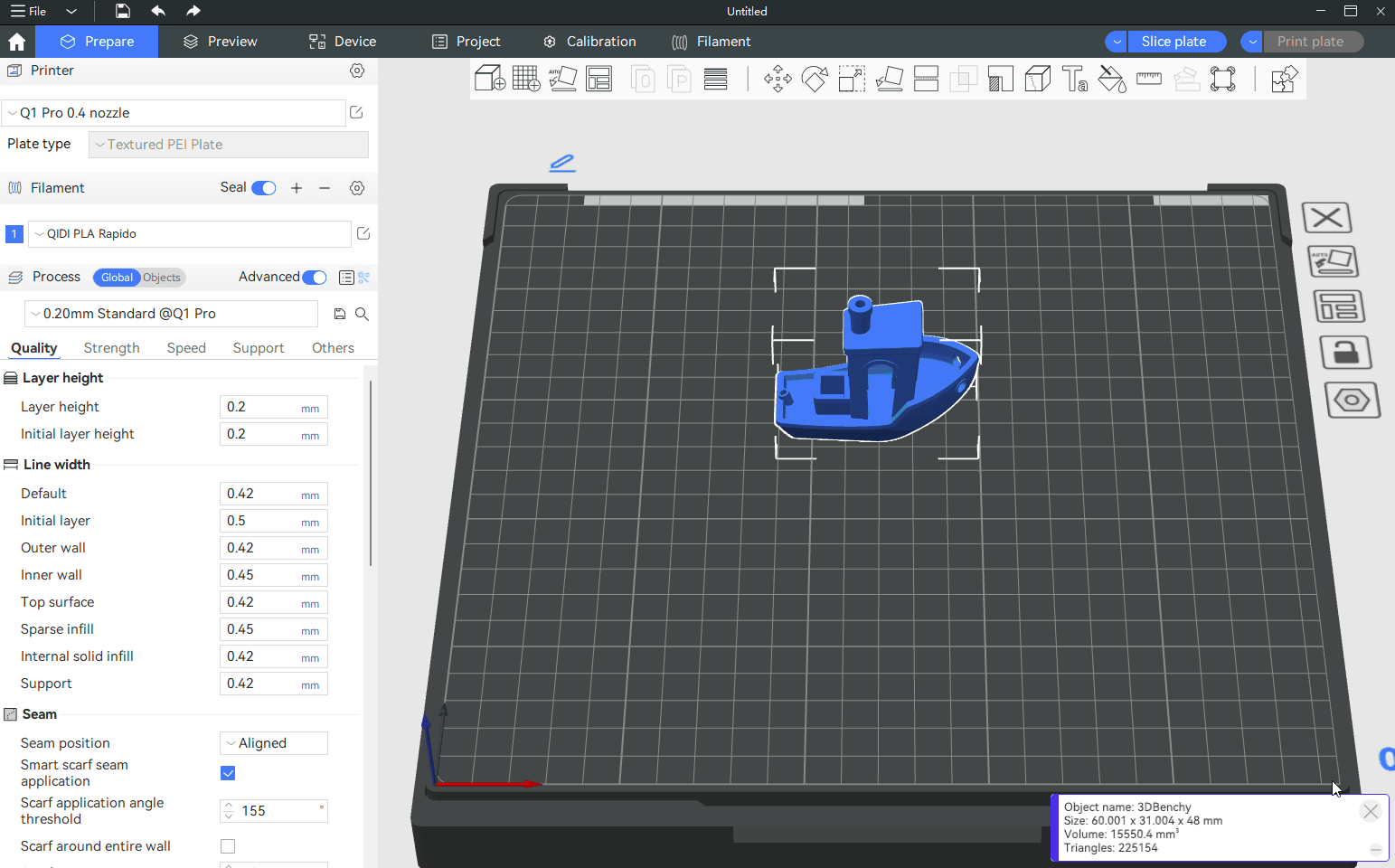This screenshot has width=1395, height=868.
Task: Select the Scale tool
Action: tap(852, 80)
